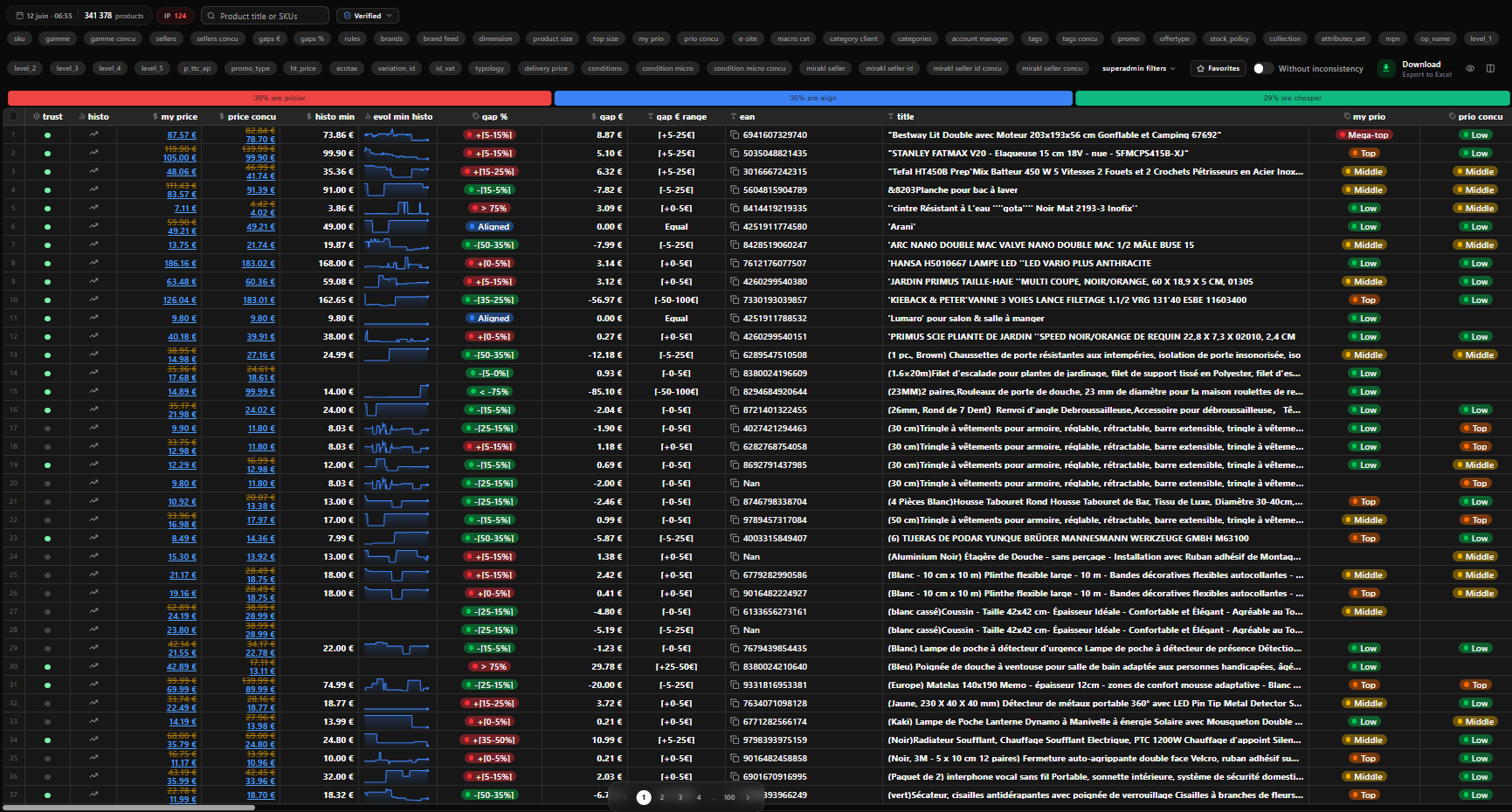Screen dimensions: 1512x812
Task: Click the evol min histo sparkline in row 5
Action: pyautogui.click(x=397, y=208)
